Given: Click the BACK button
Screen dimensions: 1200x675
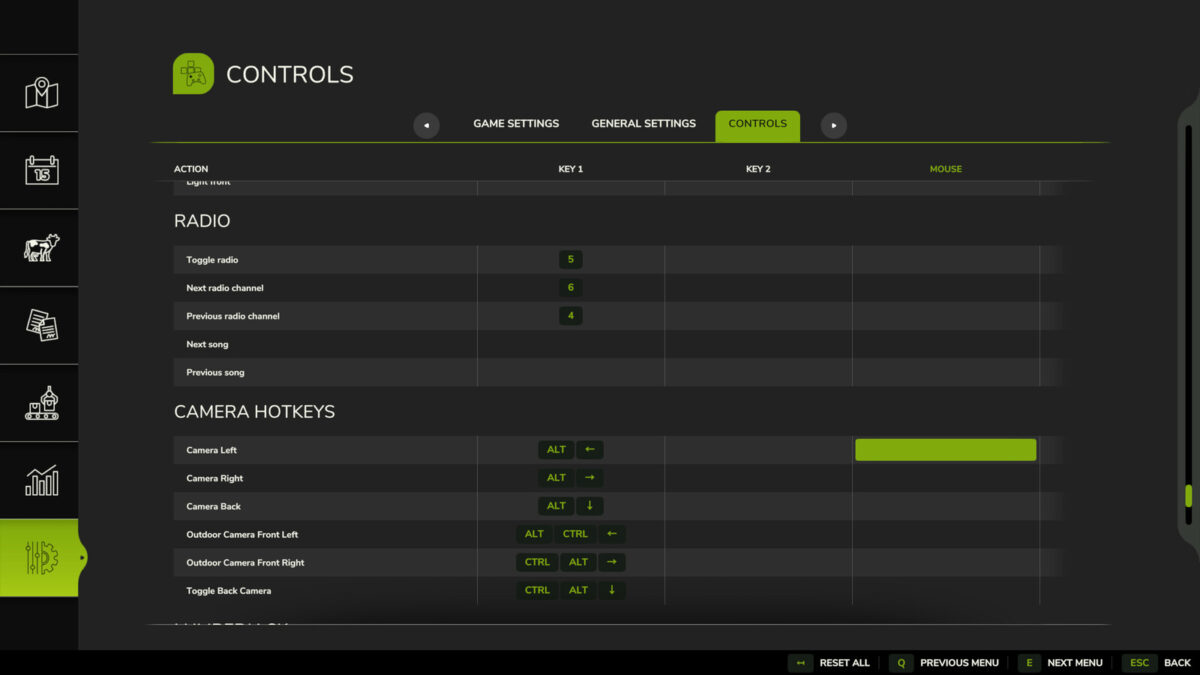Looking at the screenshot, I should pos(1177,662).
